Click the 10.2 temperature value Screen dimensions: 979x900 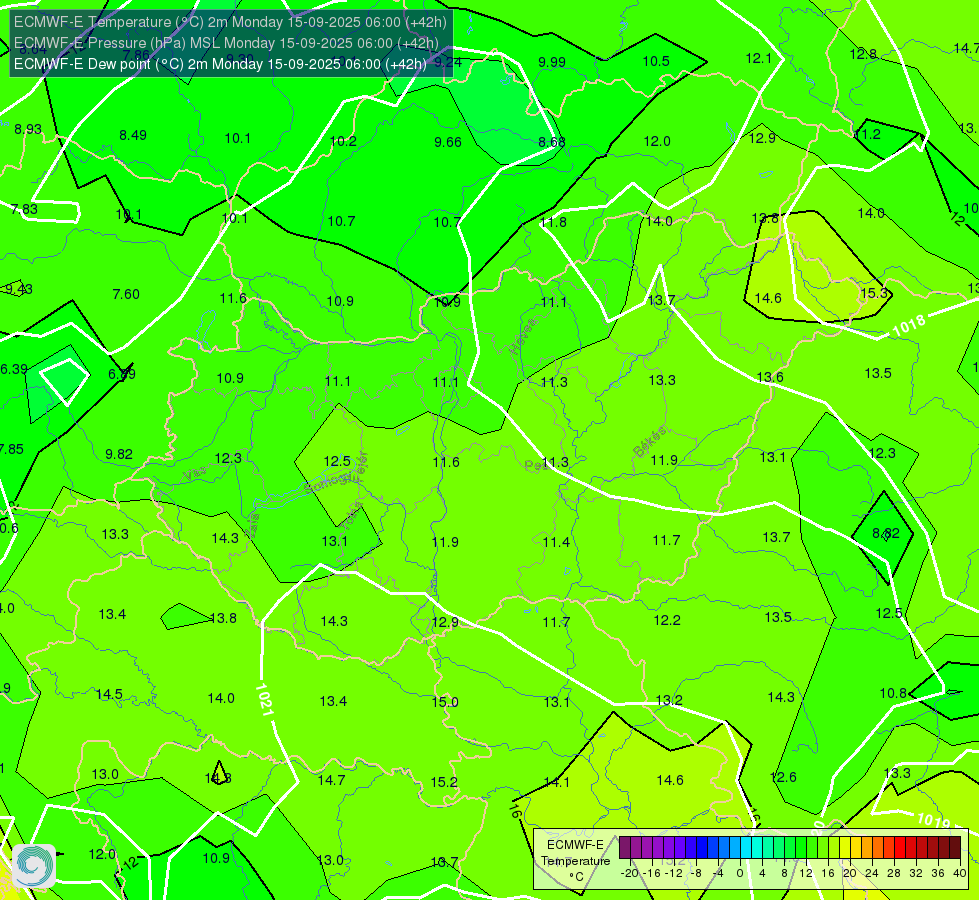pyautogui.click(x=343, y=141)
